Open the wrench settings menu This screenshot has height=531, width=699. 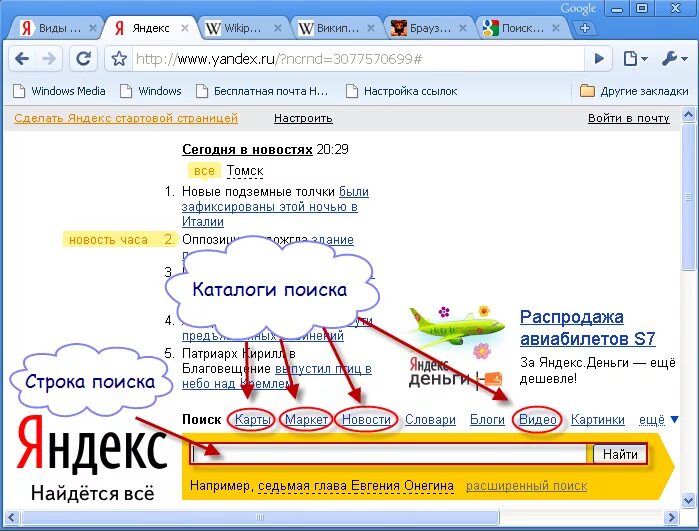coord(674,58)
